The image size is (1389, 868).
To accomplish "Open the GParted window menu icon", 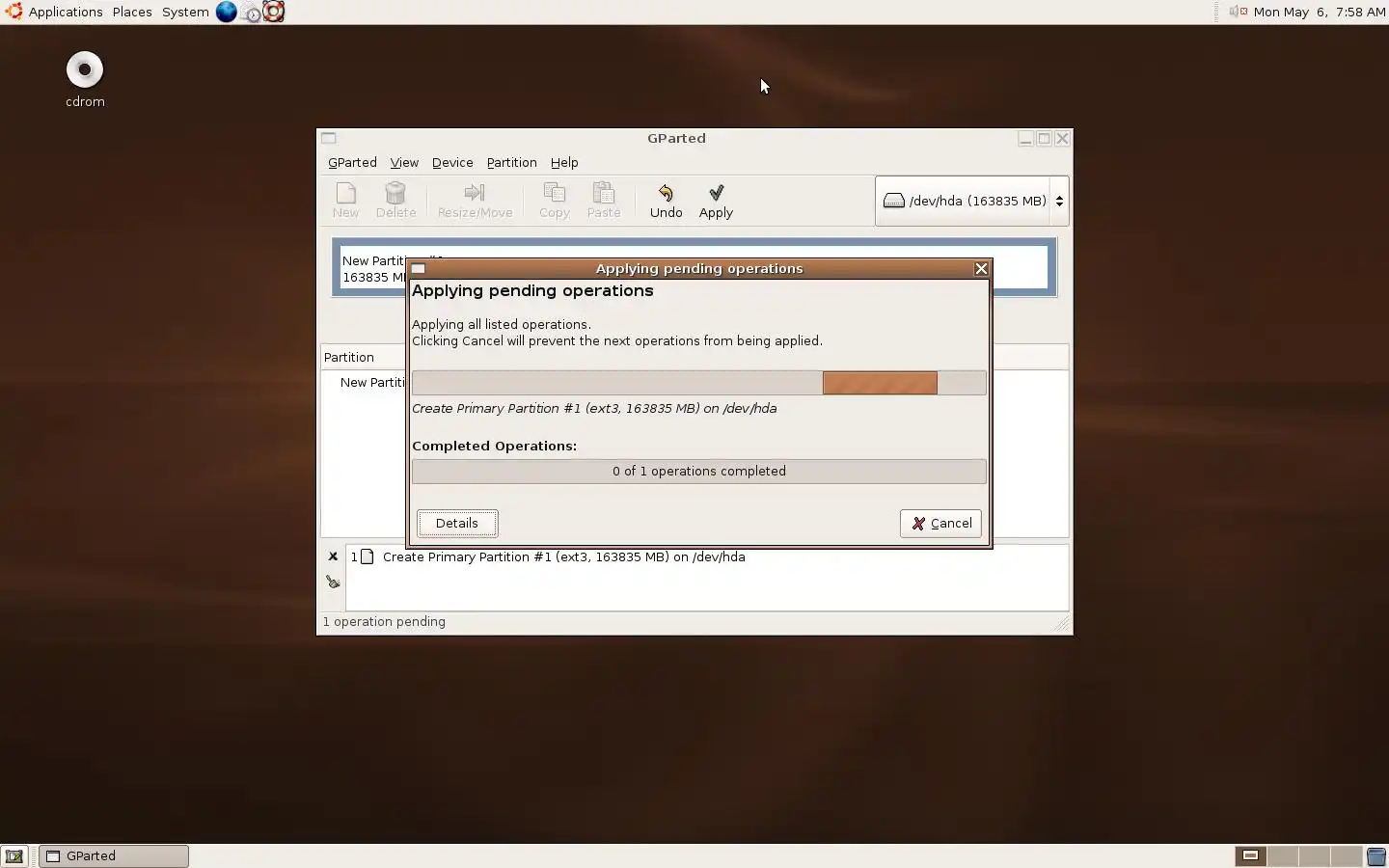I will tap(329, 138).
